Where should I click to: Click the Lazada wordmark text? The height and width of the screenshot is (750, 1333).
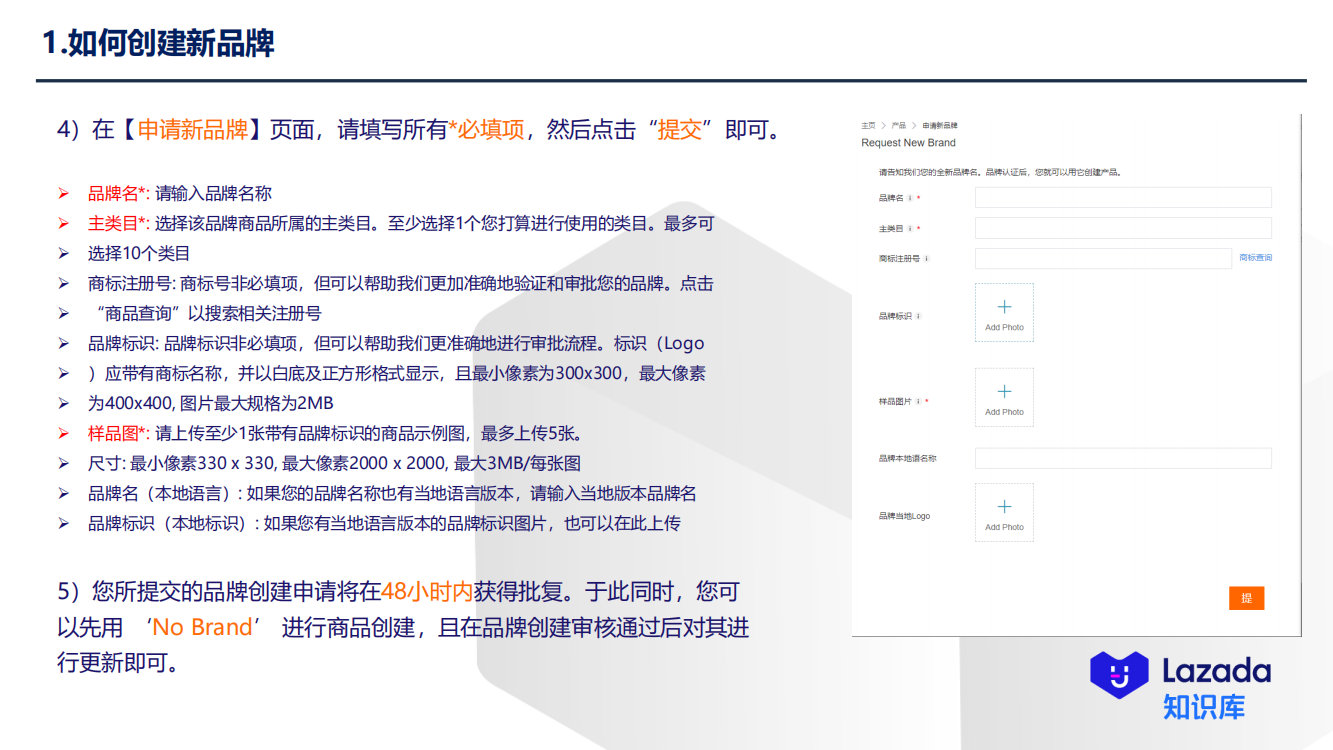click(1216, 670)
